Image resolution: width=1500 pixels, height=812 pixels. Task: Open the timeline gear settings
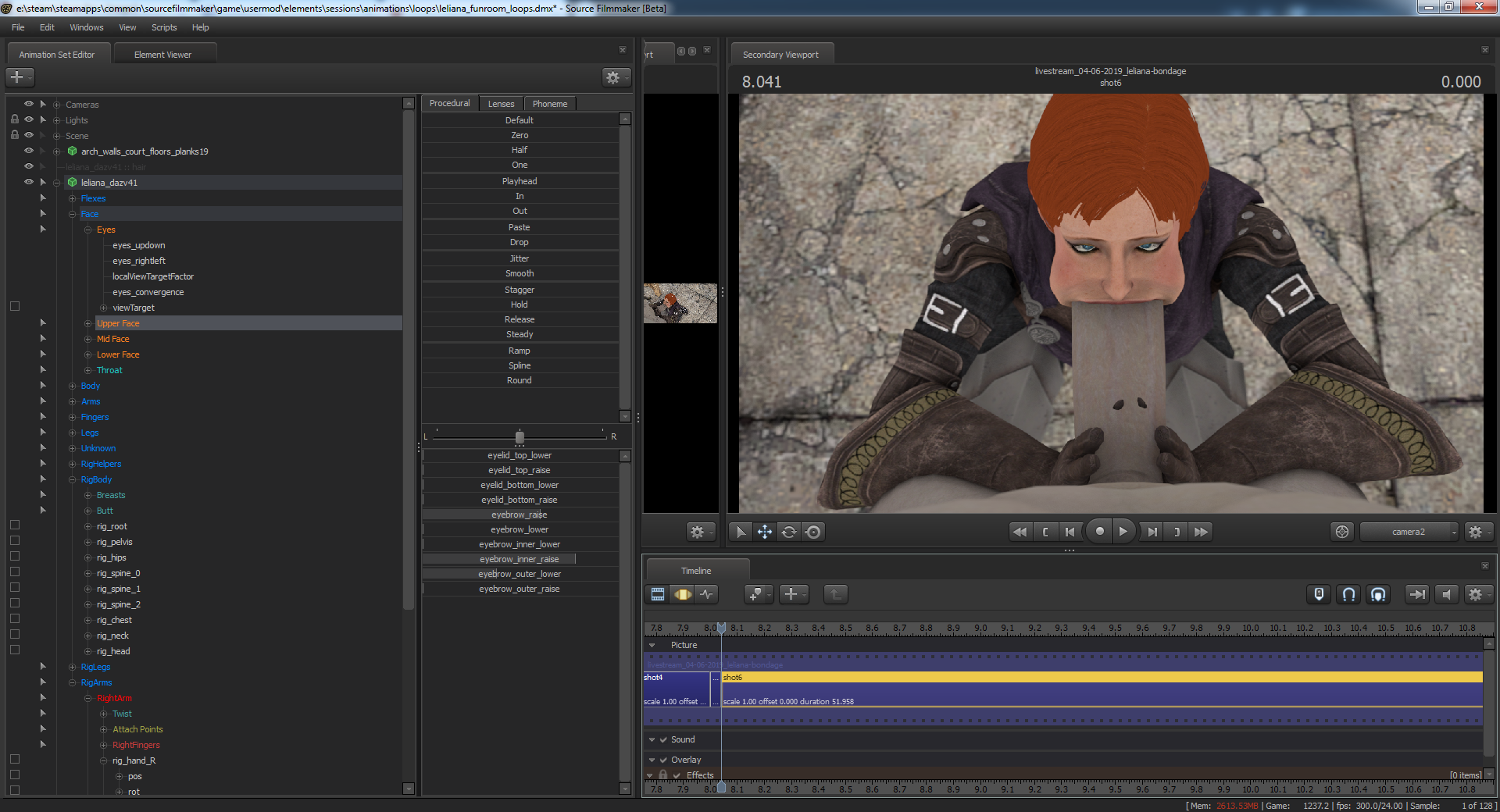coord(1478,594)
